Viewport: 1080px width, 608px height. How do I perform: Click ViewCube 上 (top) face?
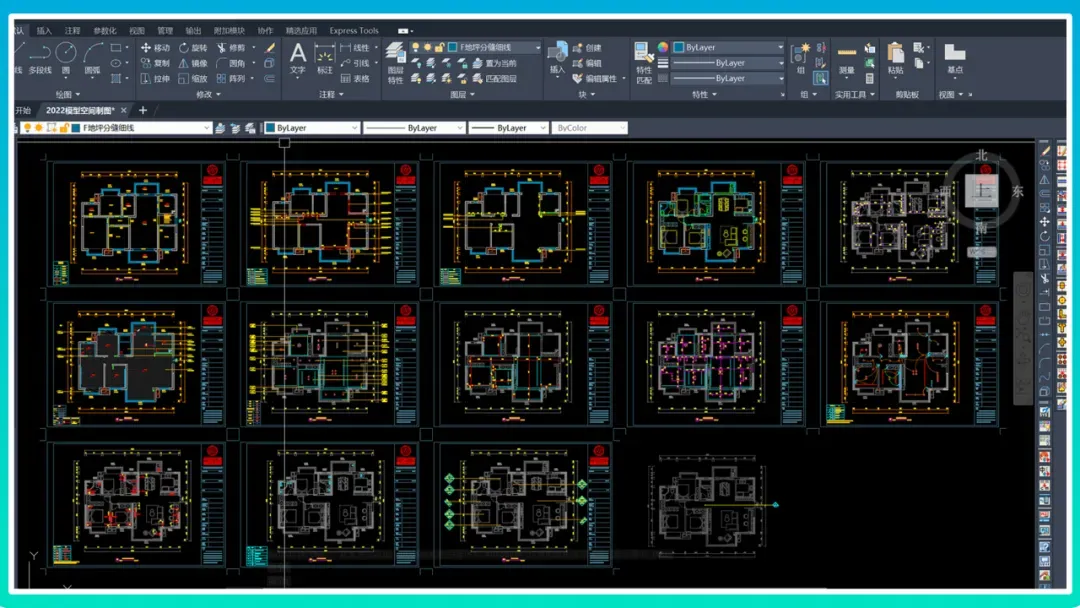(x=982, y=190)
